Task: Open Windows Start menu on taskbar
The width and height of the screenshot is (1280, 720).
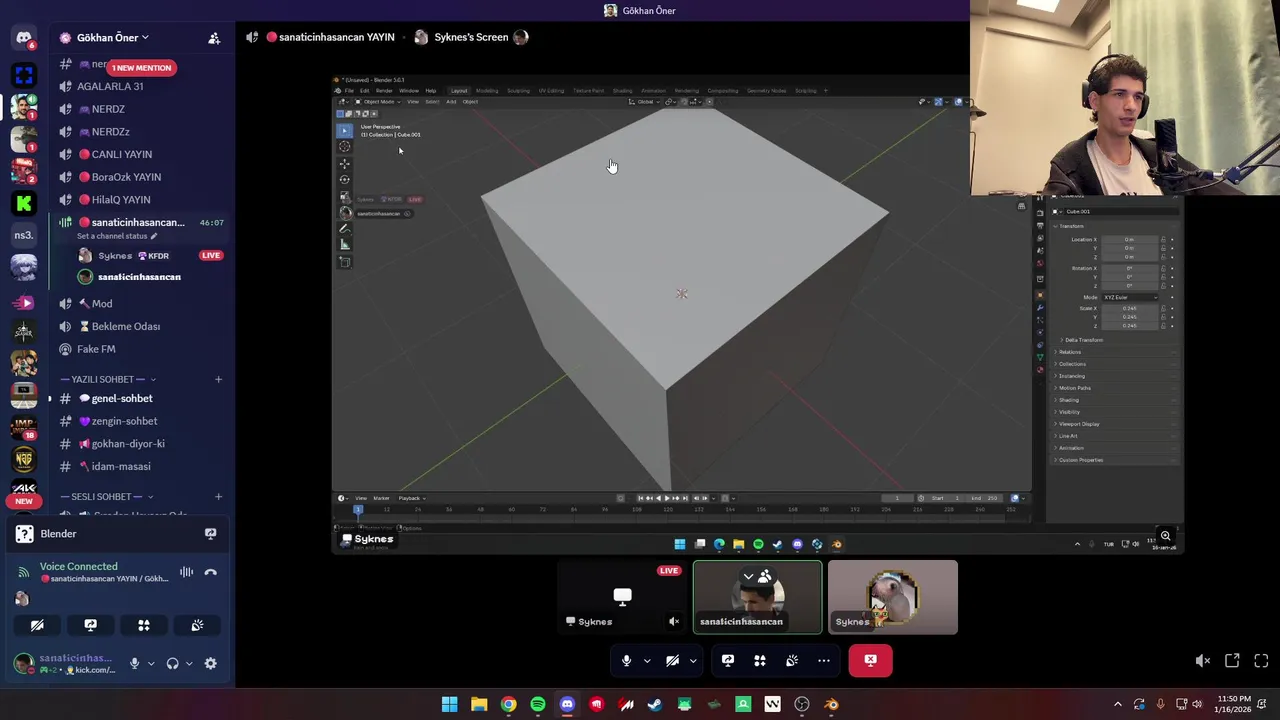Action: point(450,704)
